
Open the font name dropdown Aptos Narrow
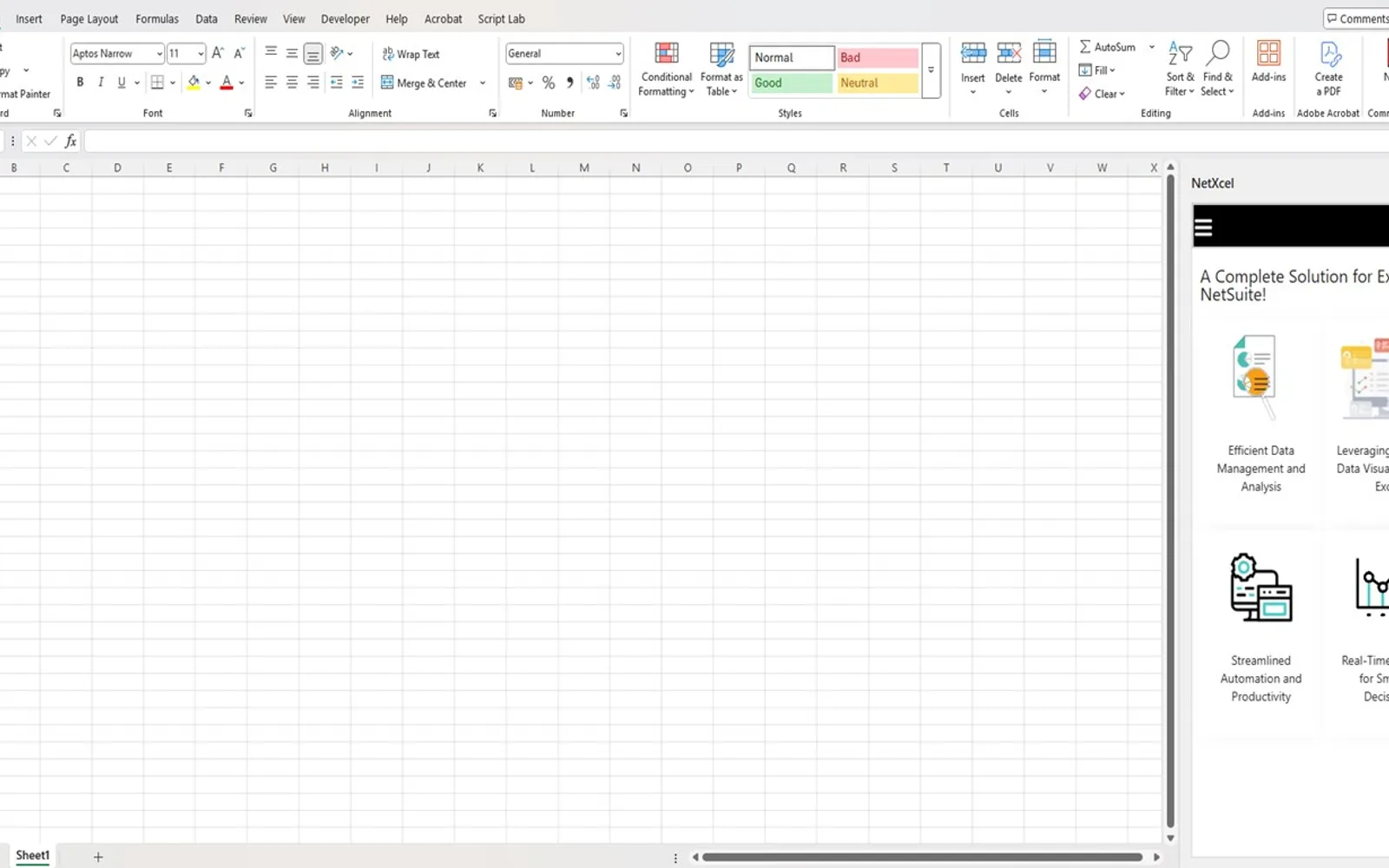(x=160, y=54)
